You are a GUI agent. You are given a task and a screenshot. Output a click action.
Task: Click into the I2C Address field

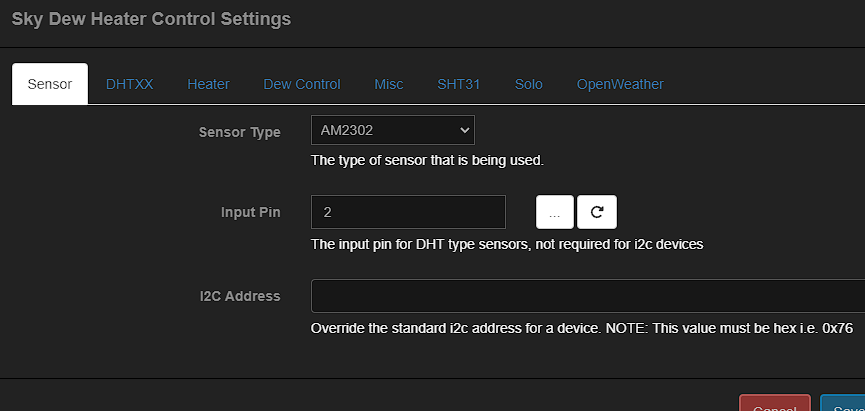(586, 296)
